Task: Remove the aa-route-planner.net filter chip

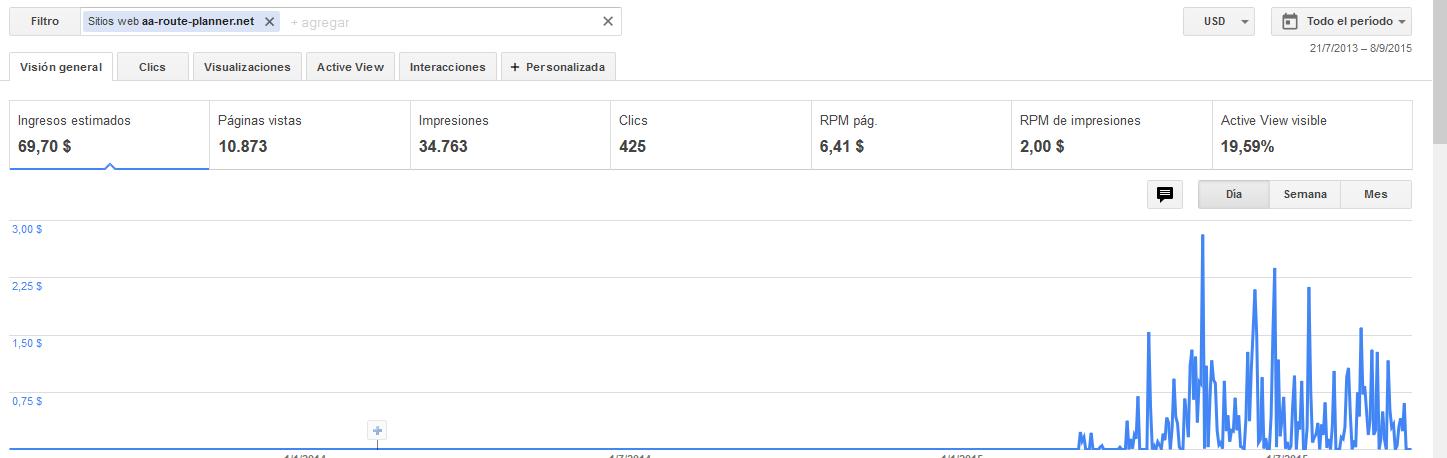Action: tap(269, 21)
